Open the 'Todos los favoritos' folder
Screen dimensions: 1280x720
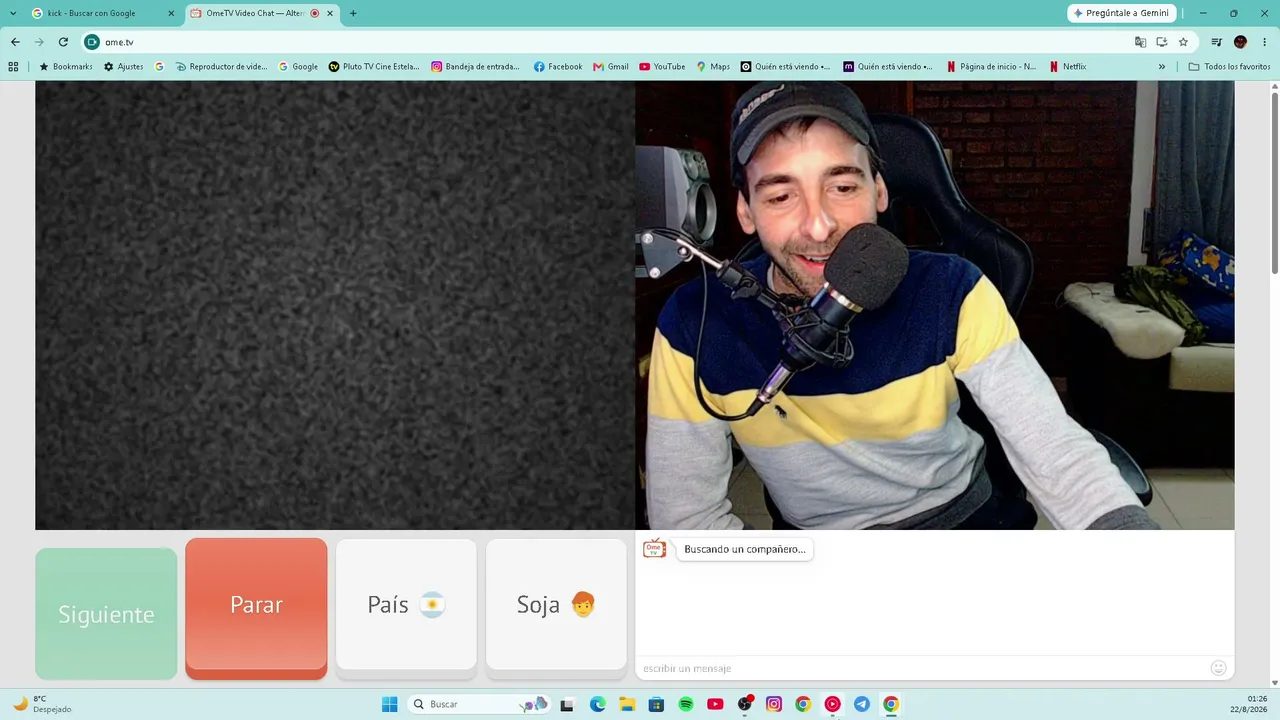click(1230, 67)
